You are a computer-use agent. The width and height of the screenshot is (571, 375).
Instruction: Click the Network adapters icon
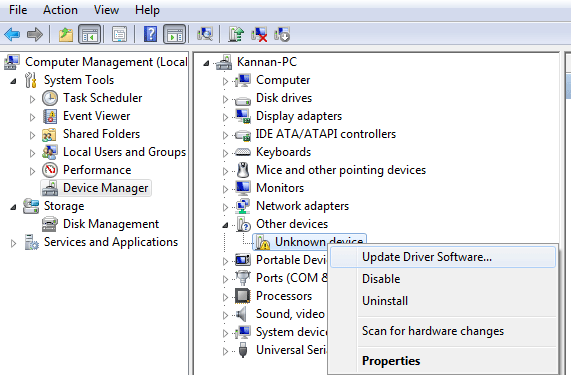[243, 206]
